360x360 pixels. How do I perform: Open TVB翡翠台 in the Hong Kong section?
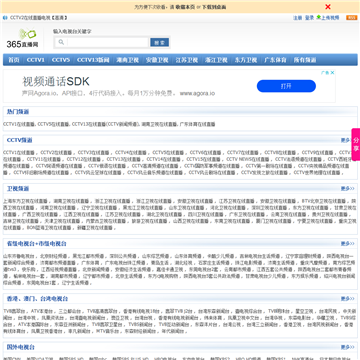pos(14,311)
